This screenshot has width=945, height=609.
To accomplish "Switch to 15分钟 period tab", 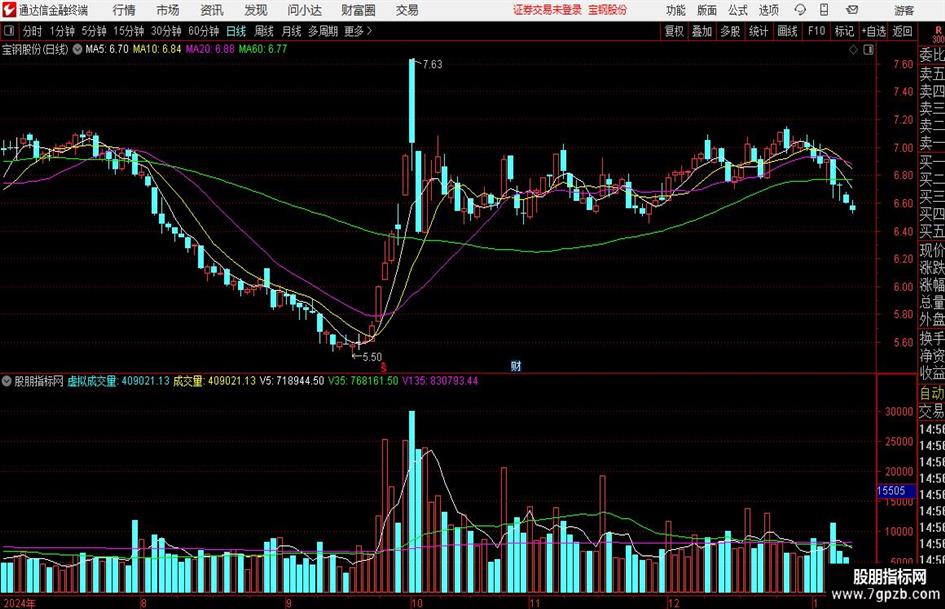I will coord(128,31).
